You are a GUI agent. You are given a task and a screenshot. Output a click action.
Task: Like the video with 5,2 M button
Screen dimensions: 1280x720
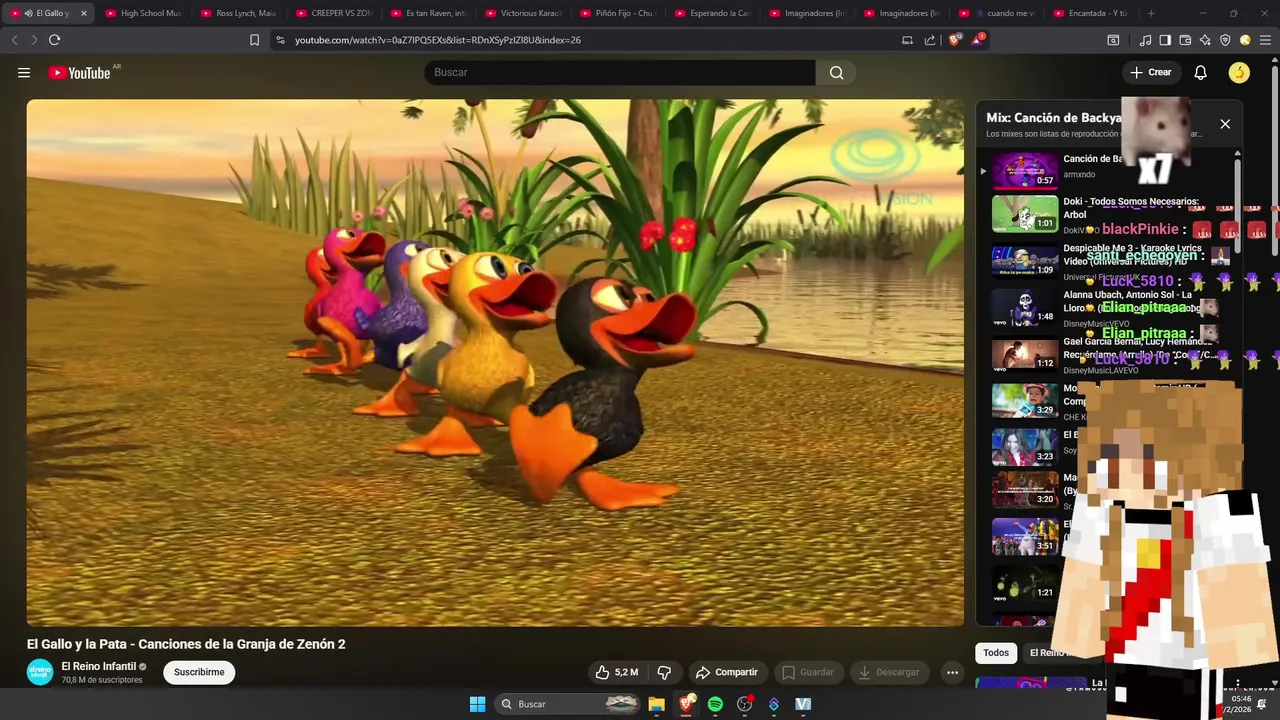click(x=616, y=672)
